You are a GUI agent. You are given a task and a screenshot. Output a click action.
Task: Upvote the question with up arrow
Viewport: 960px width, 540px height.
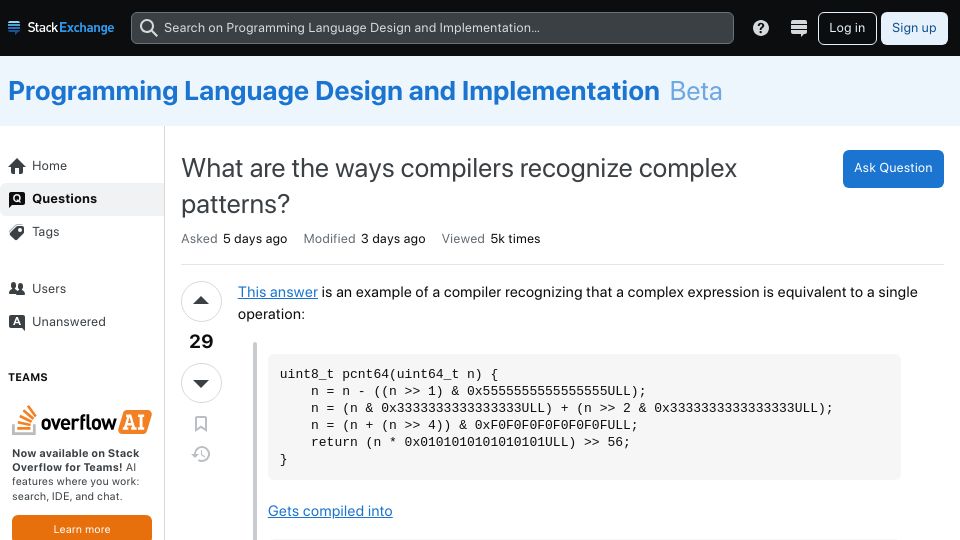[201, 301]
